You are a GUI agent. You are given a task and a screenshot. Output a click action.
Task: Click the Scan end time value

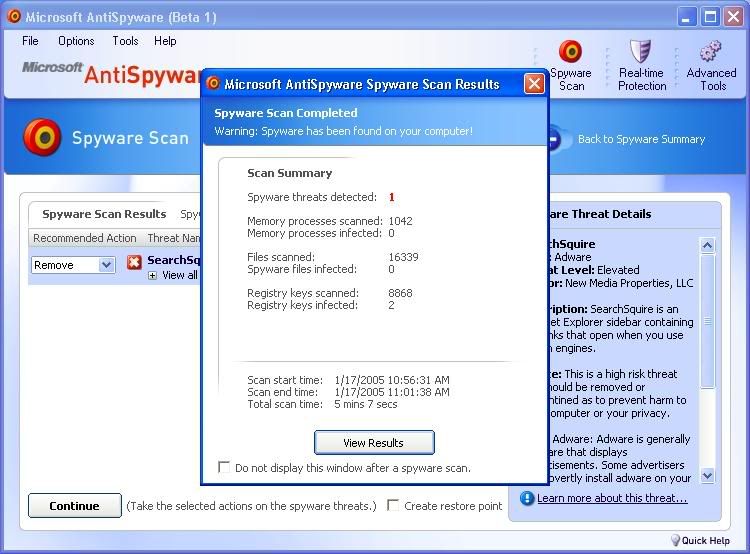point(392,392)
